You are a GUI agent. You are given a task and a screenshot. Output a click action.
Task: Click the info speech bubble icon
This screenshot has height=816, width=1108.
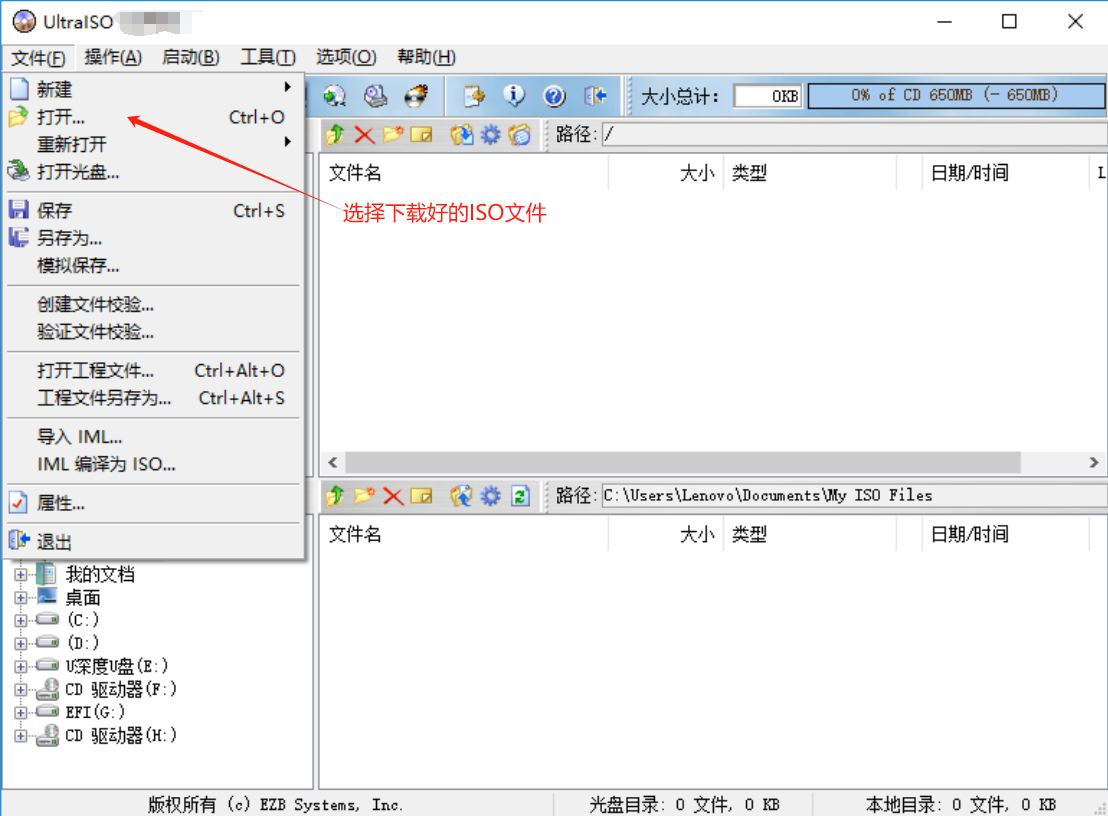click(x=514, y=96)
